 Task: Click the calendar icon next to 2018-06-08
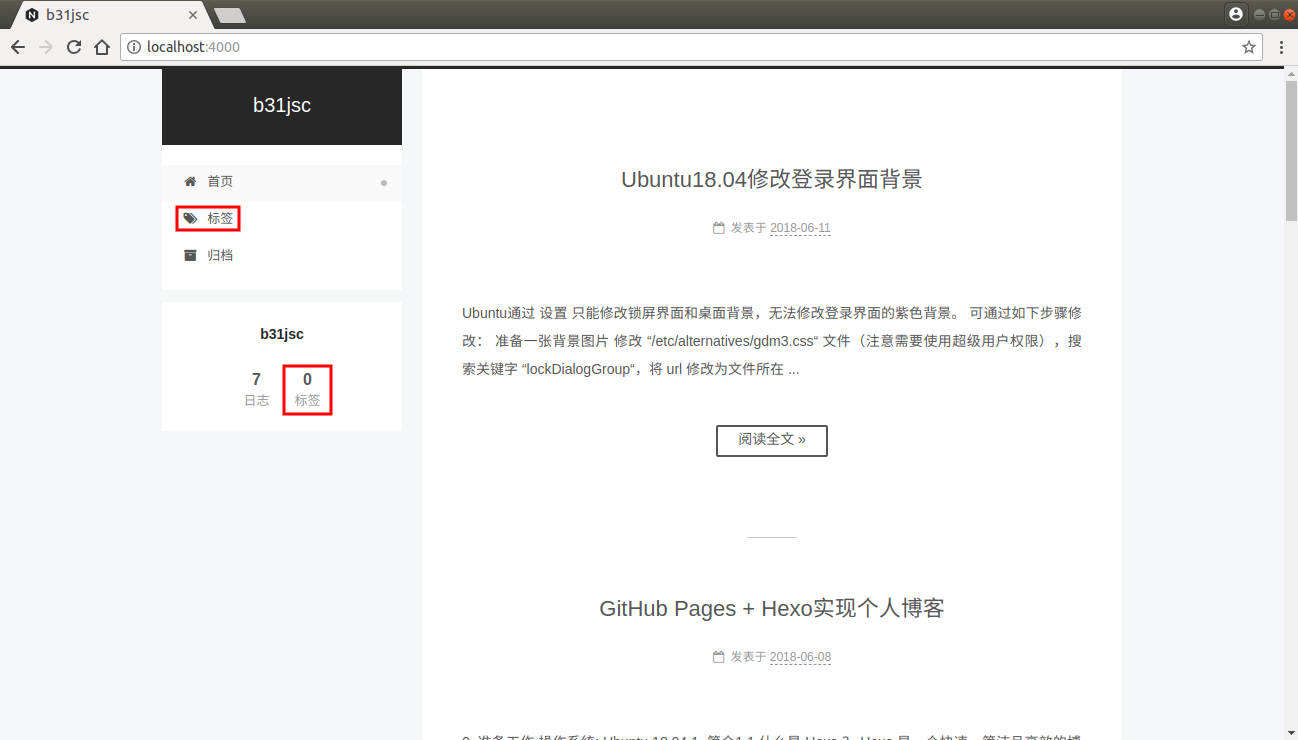click(x=718, y=657)
